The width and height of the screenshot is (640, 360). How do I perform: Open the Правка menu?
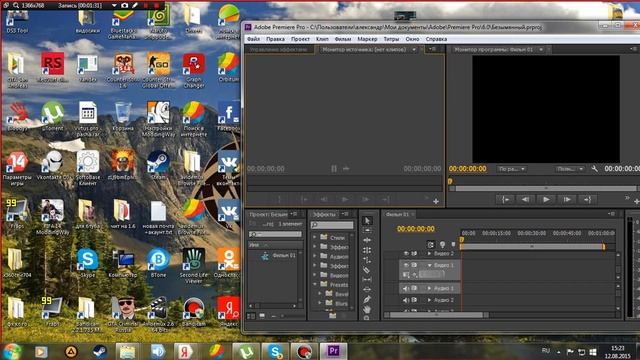click(276, 39)
